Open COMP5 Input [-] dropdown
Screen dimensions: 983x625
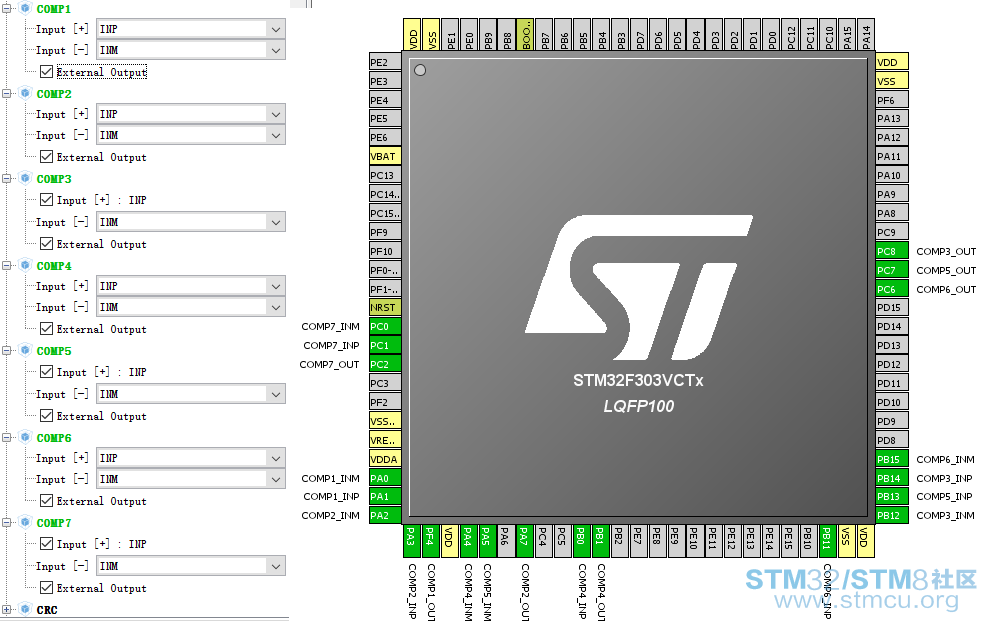click(191, 394)
